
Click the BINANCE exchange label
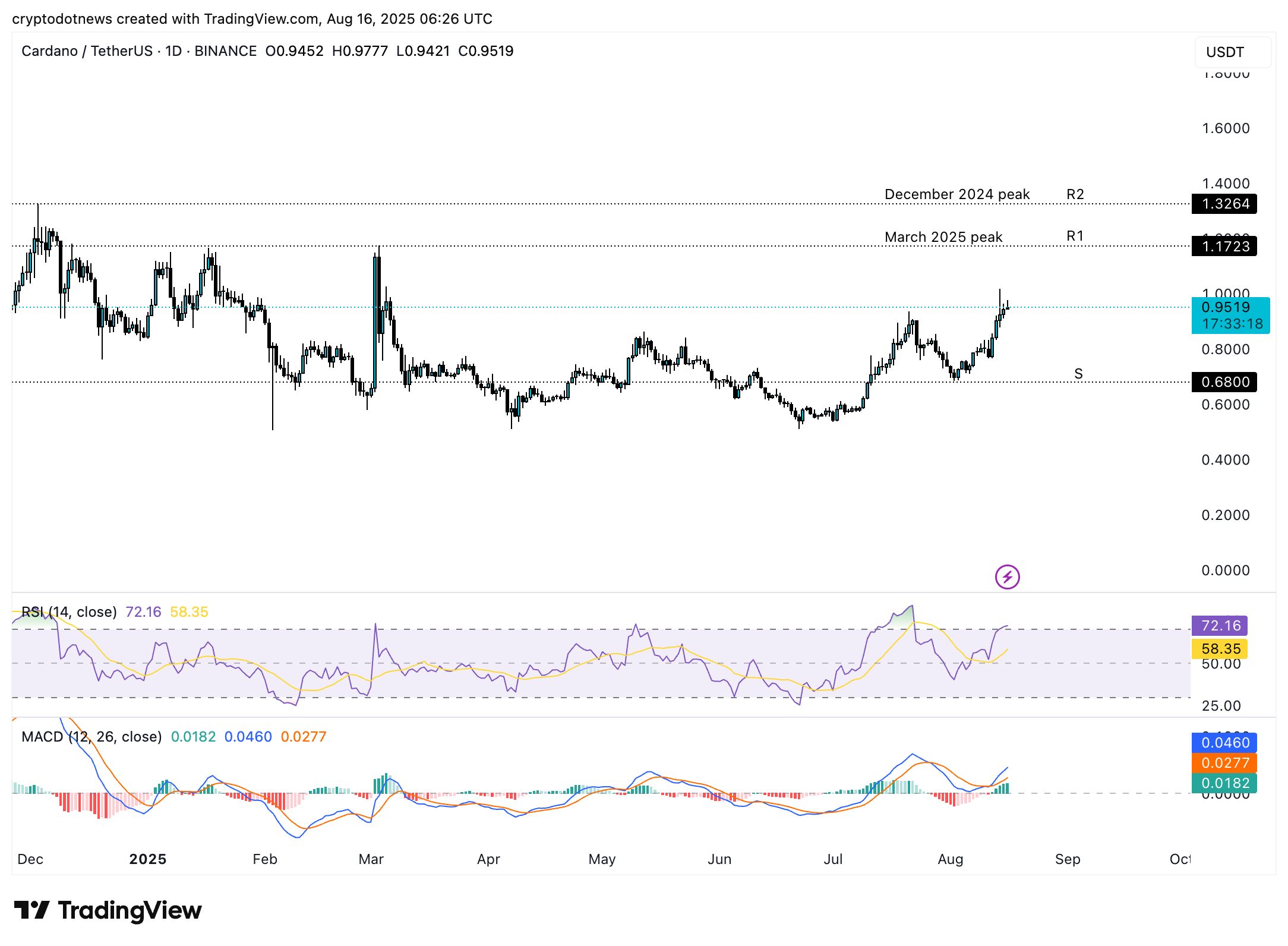click(223, 51)
